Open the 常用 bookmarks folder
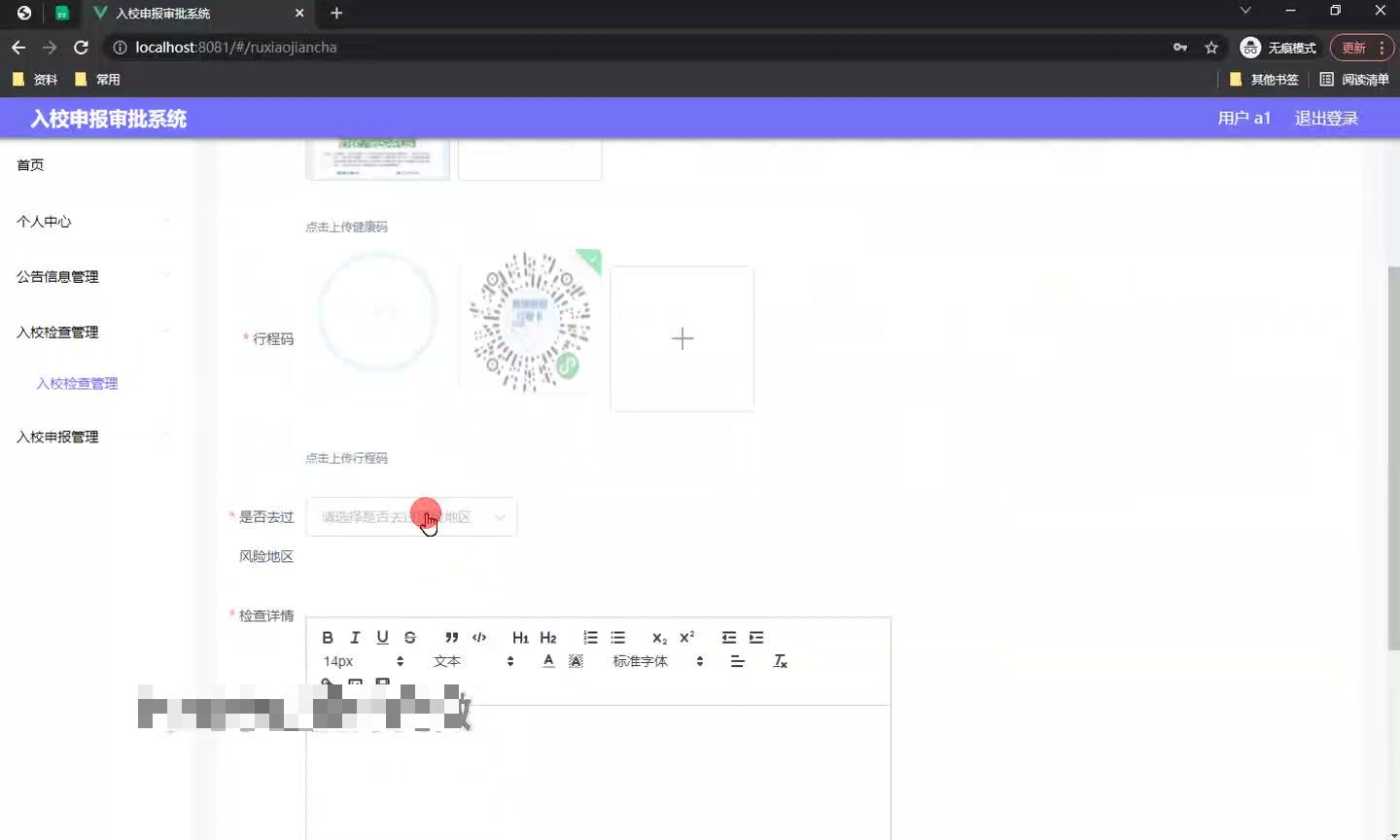The height and width of the screenshot is (840, 1400). [x=97, y=80]
